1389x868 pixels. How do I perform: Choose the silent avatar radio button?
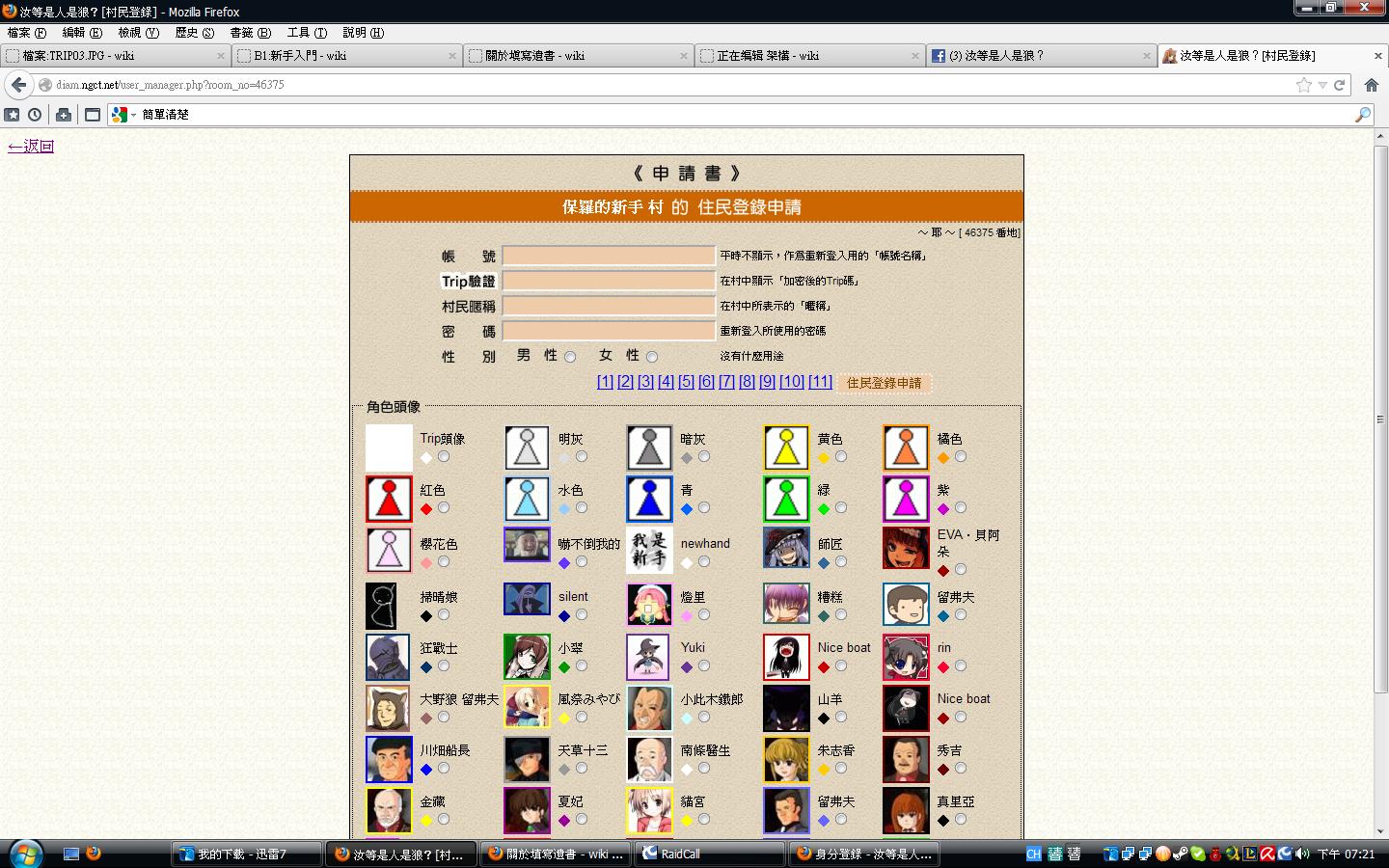pos(582,614)
